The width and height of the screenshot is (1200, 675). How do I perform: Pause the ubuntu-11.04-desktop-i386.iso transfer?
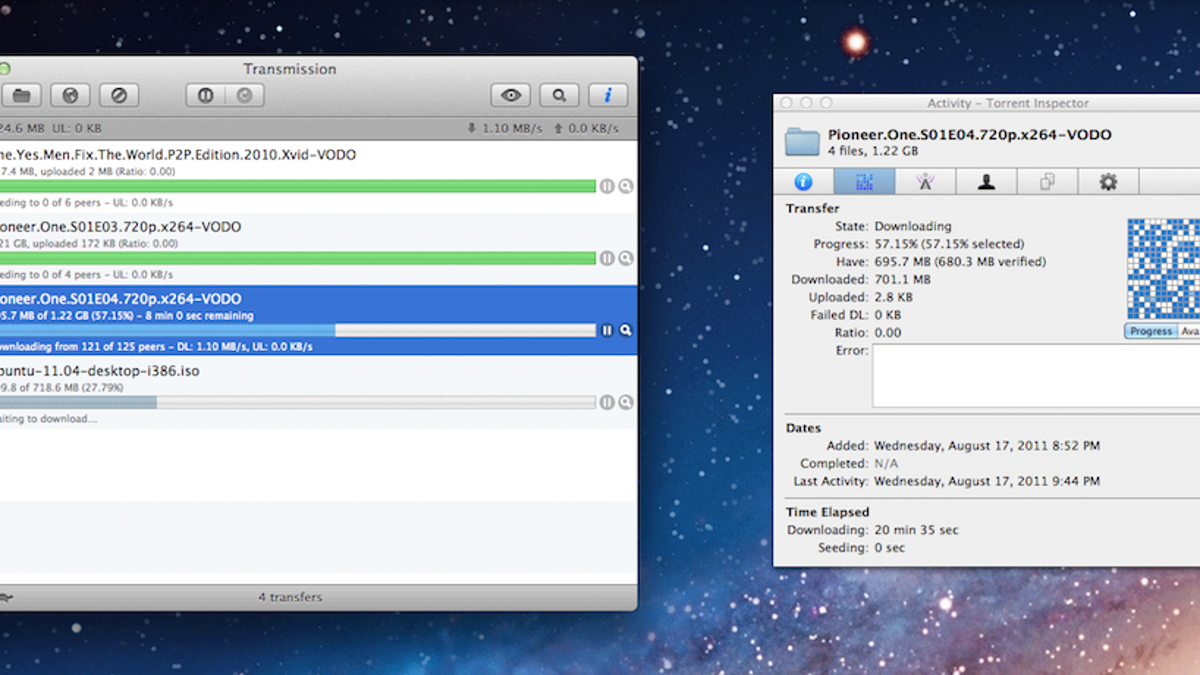[607, 402]
